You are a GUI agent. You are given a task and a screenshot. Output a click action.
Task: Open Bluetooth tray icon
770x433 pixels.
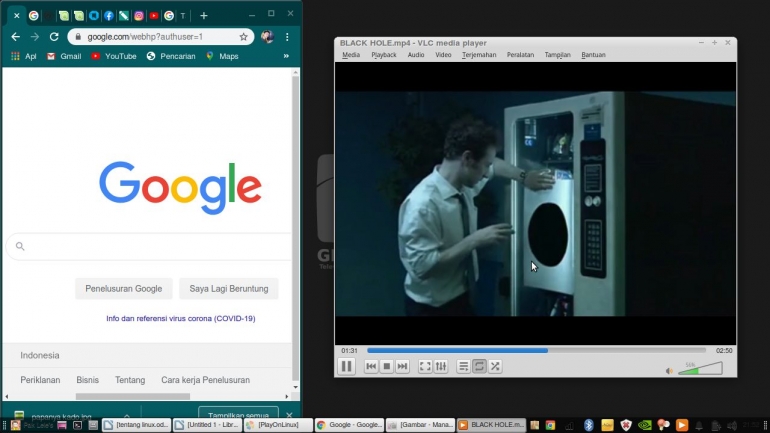pos(588,425)
